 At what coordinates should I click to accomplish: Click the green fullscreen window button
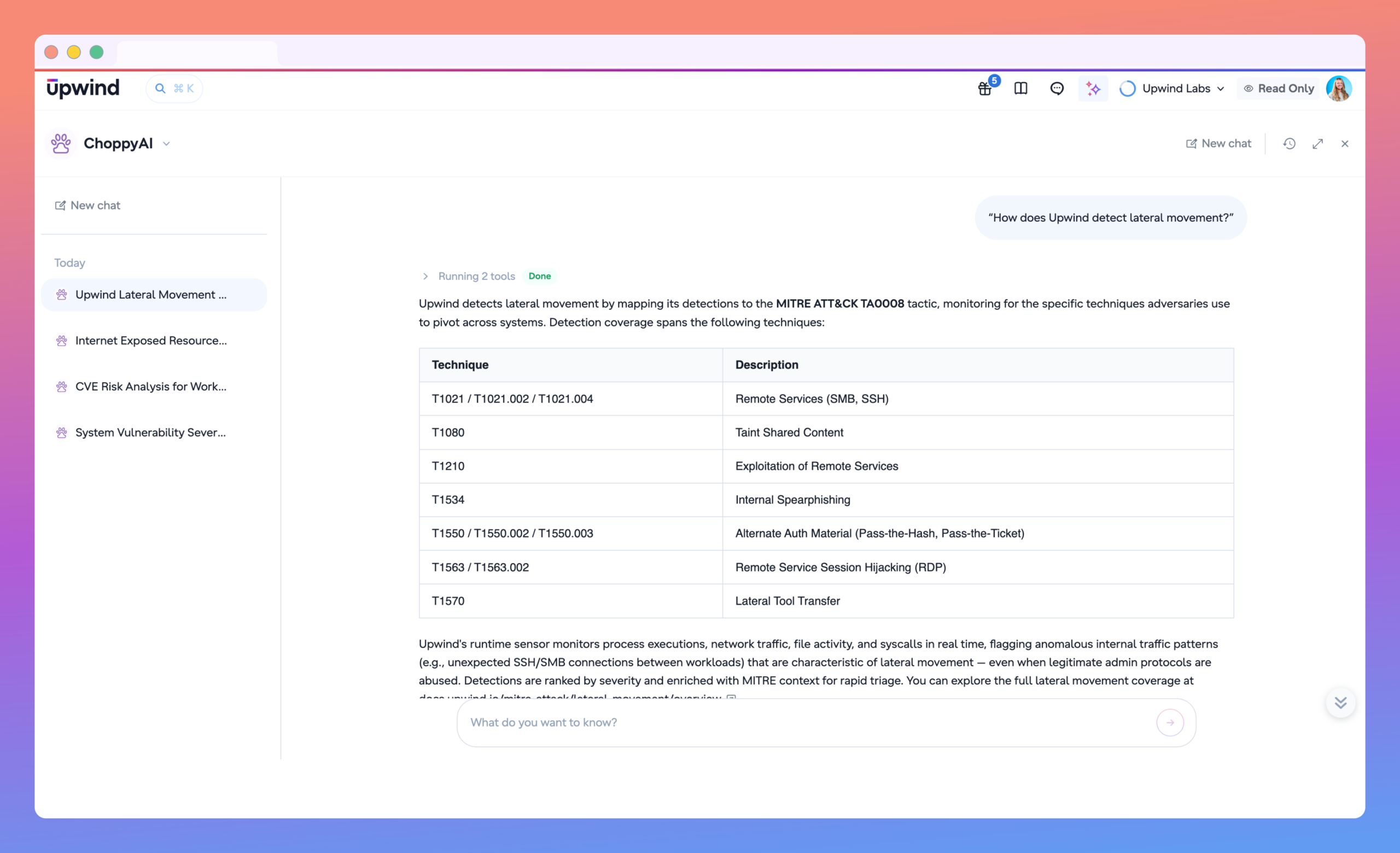(97, 52)
